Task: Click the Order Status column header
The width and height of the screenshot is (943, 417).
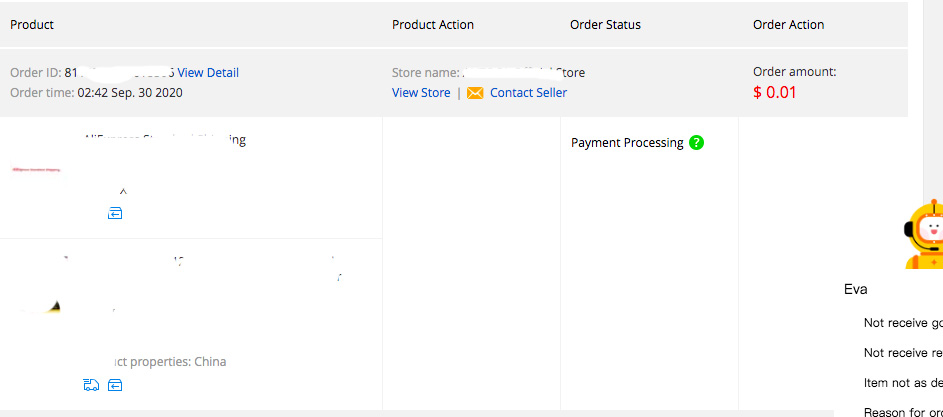Action: (x=606, y=25)
